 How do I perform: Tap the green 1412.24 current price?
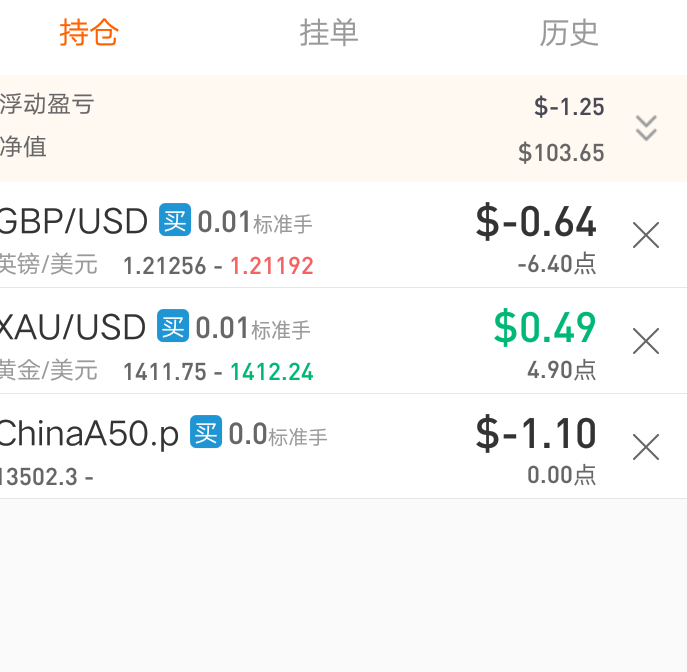point(272,372)
